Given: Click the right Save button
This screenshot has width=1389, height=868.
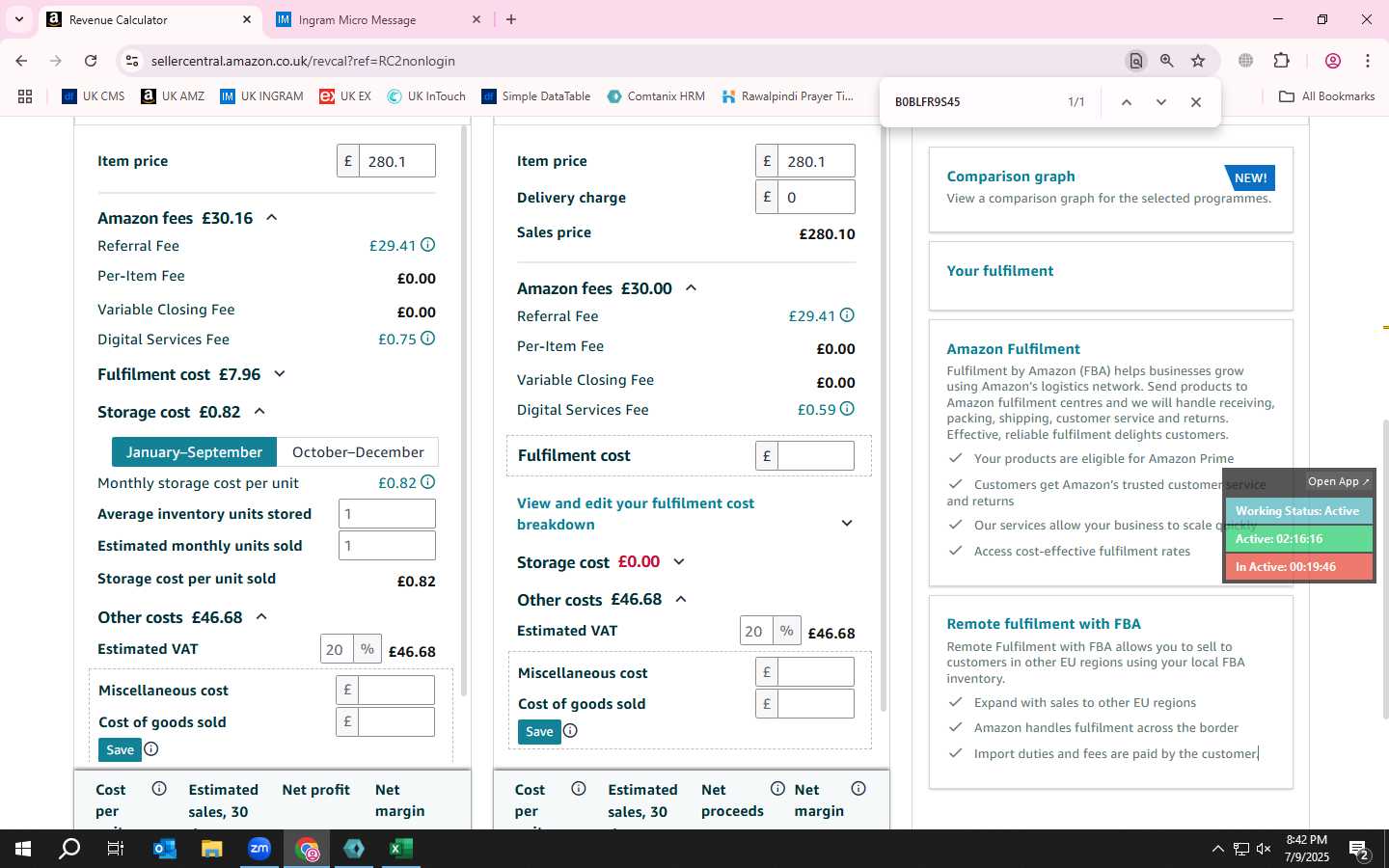Looking at the screenshot, I should [x=539, y=731].
